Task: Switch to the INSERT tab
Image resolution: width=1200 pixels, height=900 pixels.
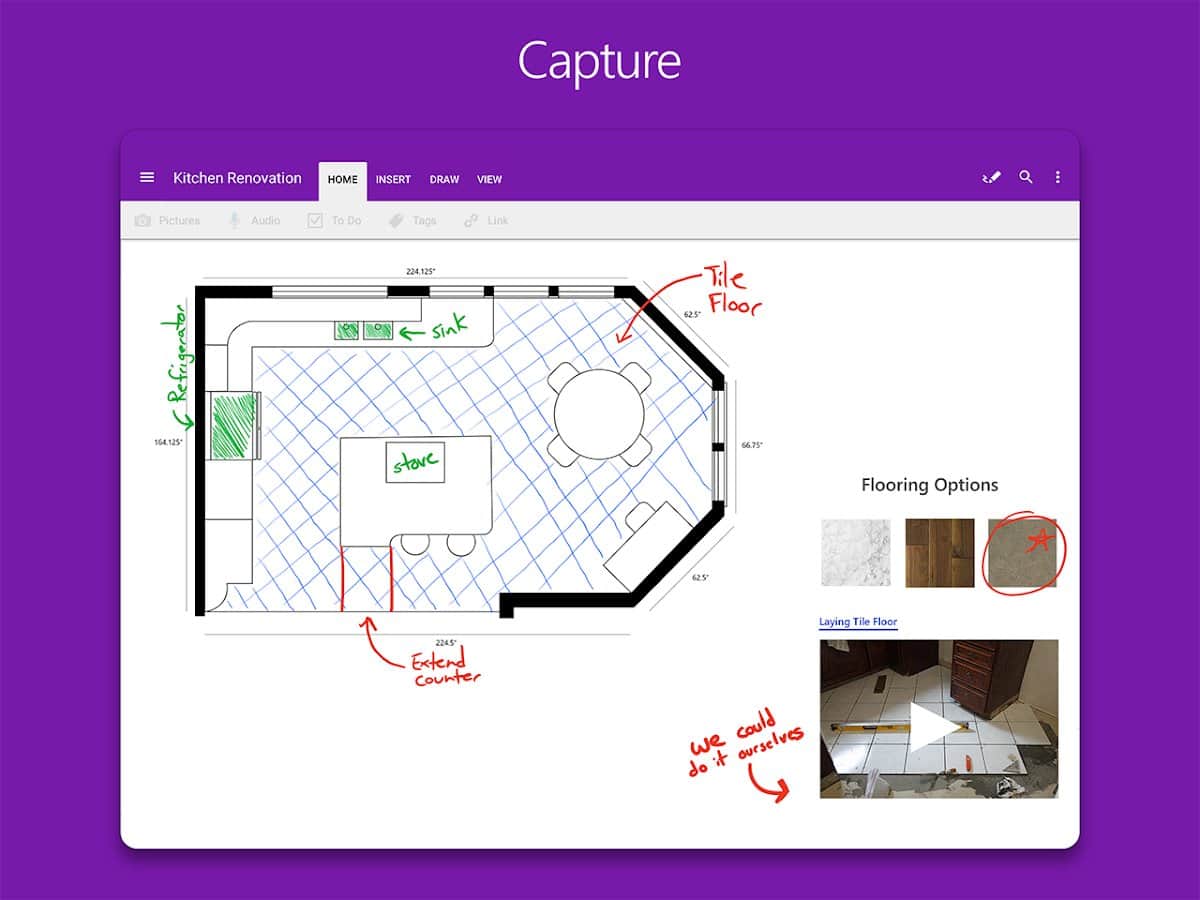Action: coord(393,180)
